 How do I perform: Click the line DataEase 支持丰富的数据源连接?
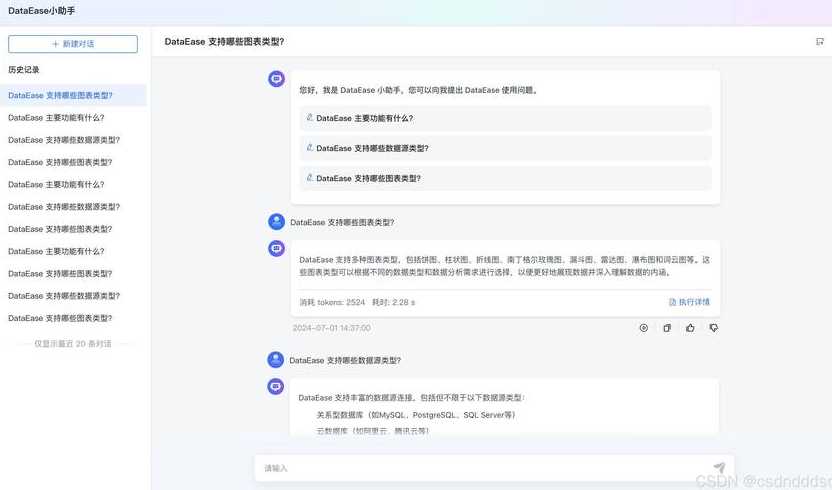coord(411,398)
